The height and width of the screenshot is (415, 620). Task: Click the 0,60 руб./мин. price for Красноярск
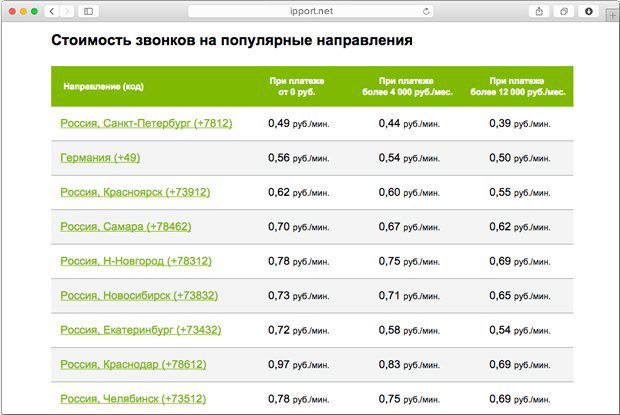pyautogui.click(x=409, y=192)
